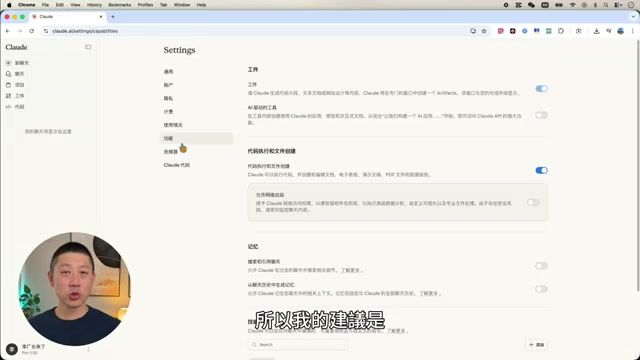Click the dots beside the sidebar user name
The width and height of the screenshot is (640, 360).
point(88,349)
